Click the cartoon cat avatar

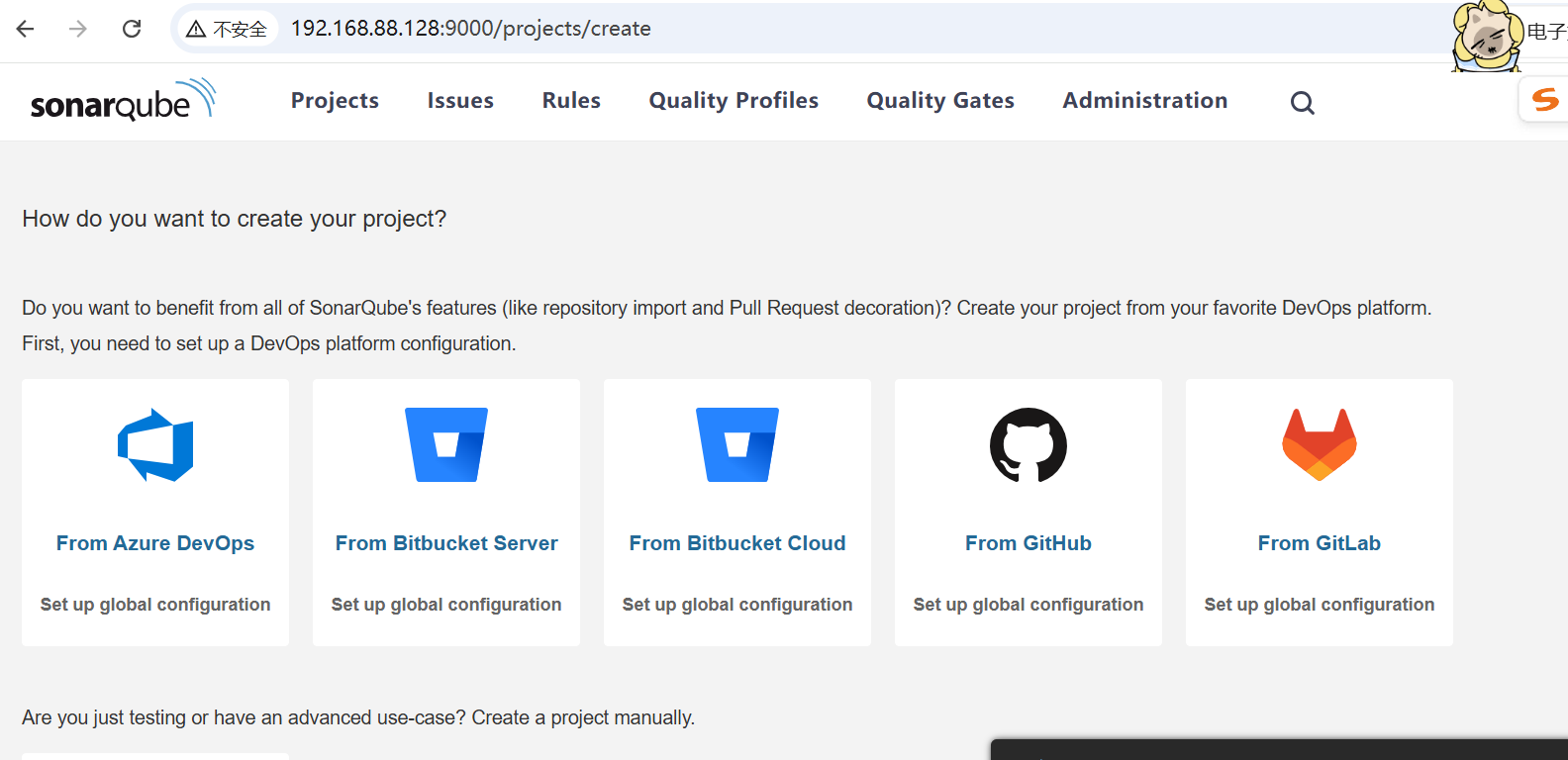point(1487,37)
